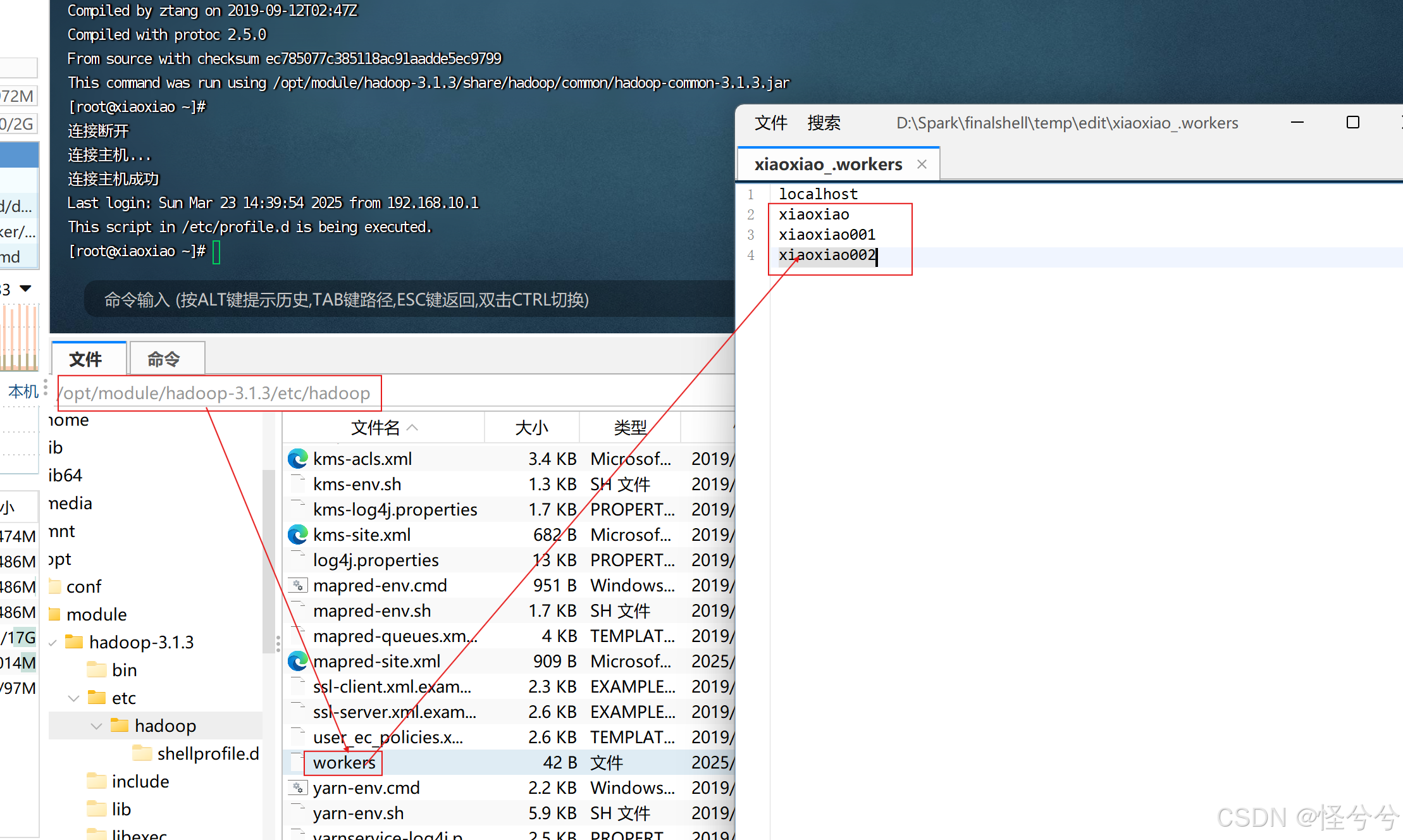Click the gear file icon for yarn-env.cmd

(x=297, y=787)
